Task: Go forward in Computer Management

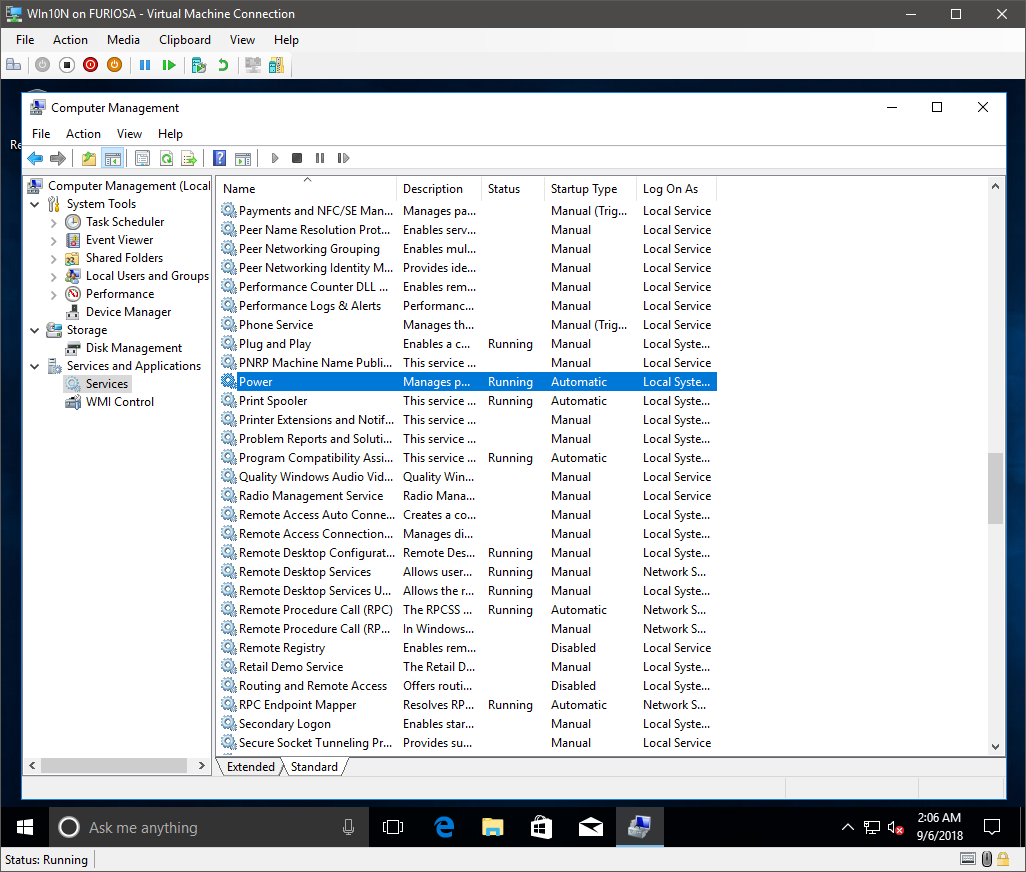Action: [58, 158]
